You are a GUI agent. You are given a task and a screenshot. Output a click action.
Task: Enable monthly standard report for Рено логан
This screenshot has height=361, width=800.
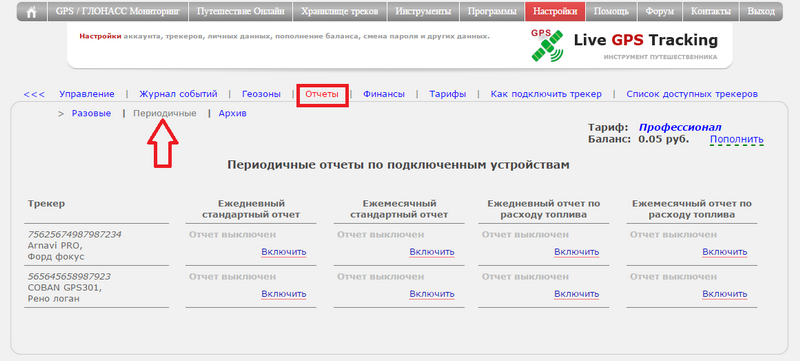pos(432,294)
